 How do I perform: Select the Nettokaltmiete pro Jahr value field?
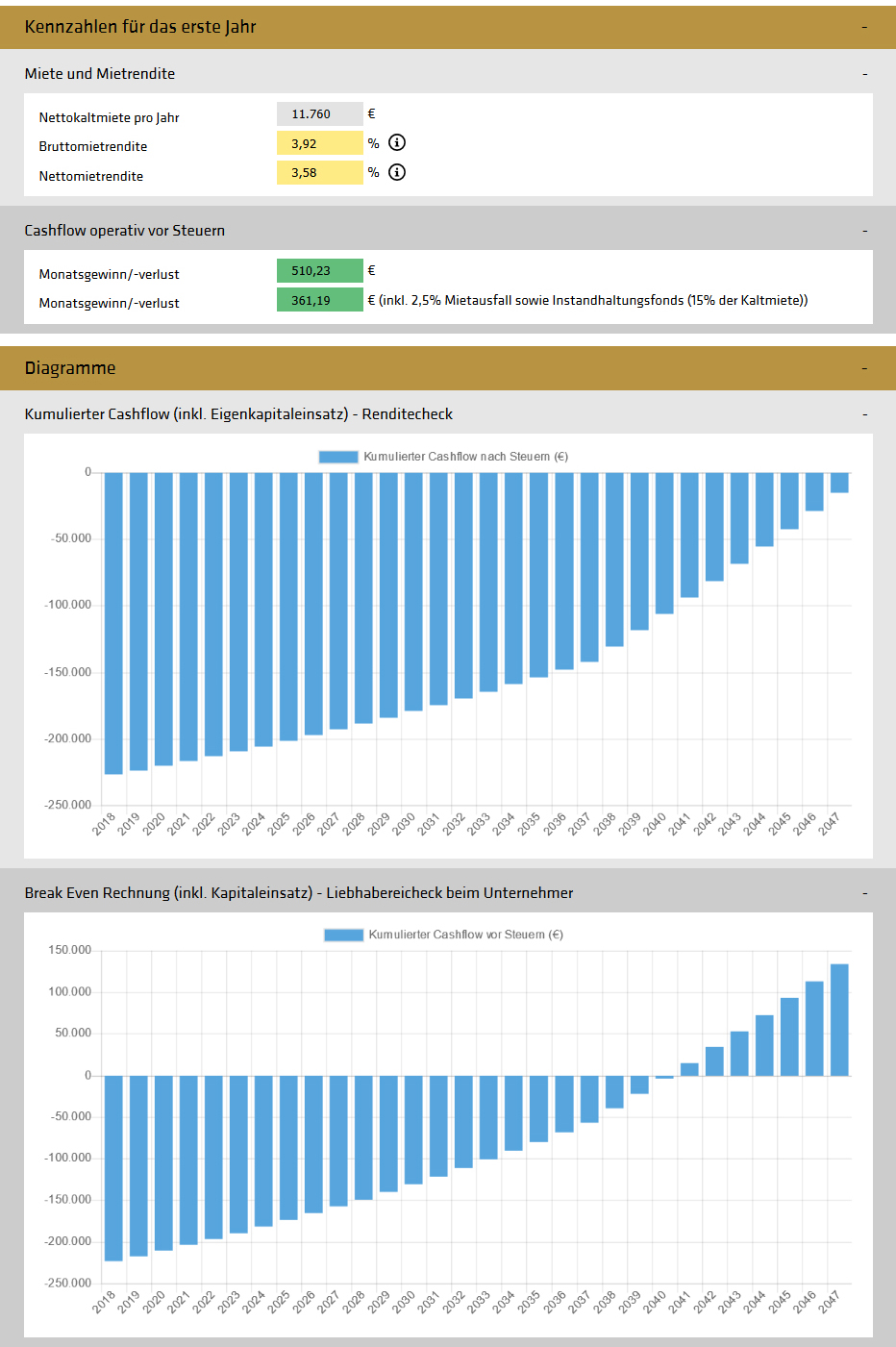click(319, 114)
